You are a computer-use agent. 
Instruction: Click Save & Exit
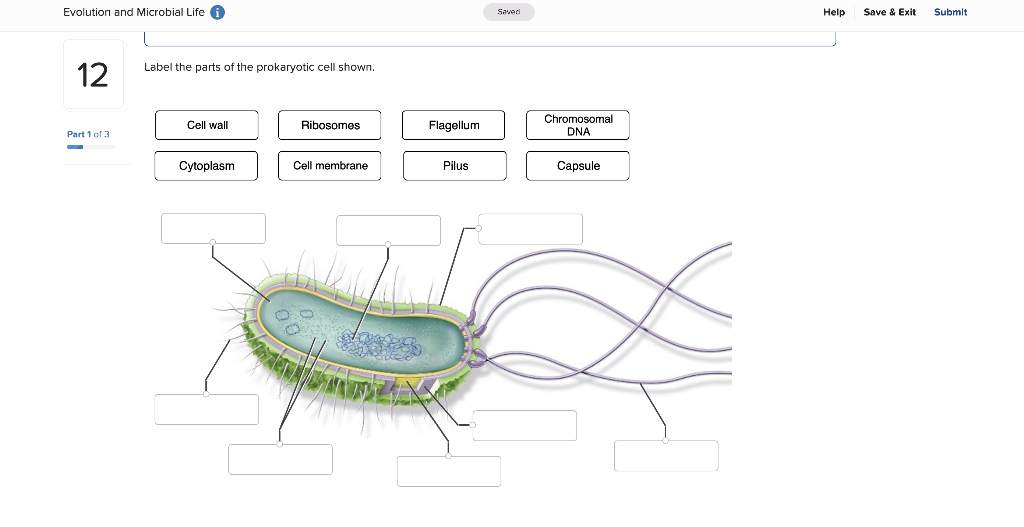(x=889, y=12)
